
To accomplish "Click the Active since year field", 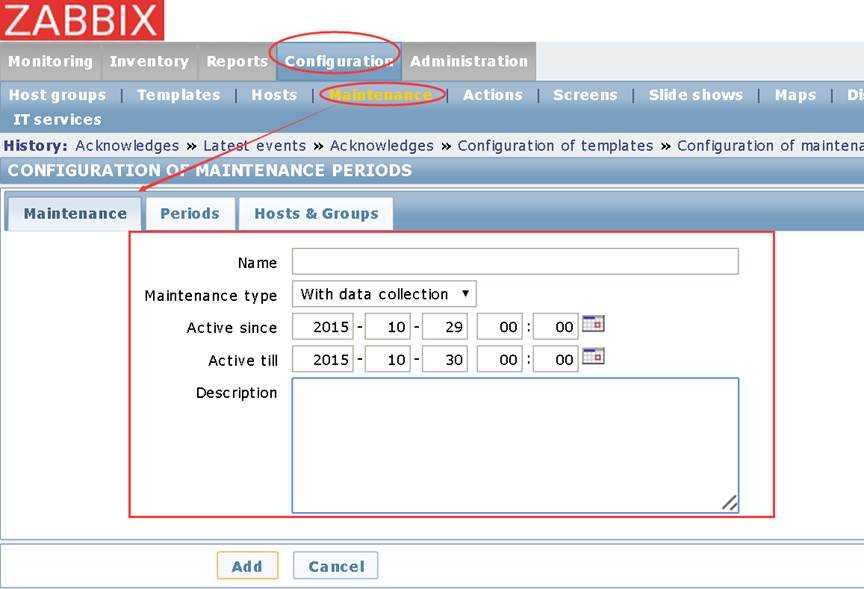I will click(323, 327).
